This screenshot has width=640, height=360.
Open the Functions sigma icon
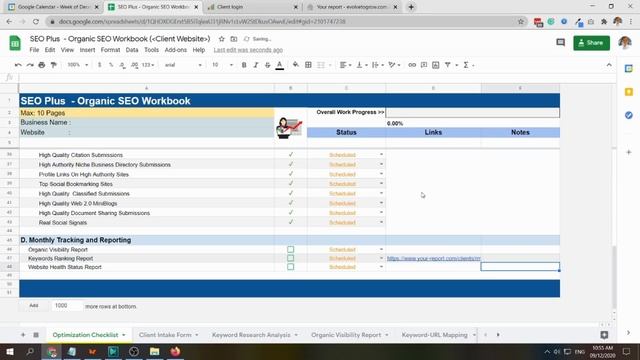(466, 65)
